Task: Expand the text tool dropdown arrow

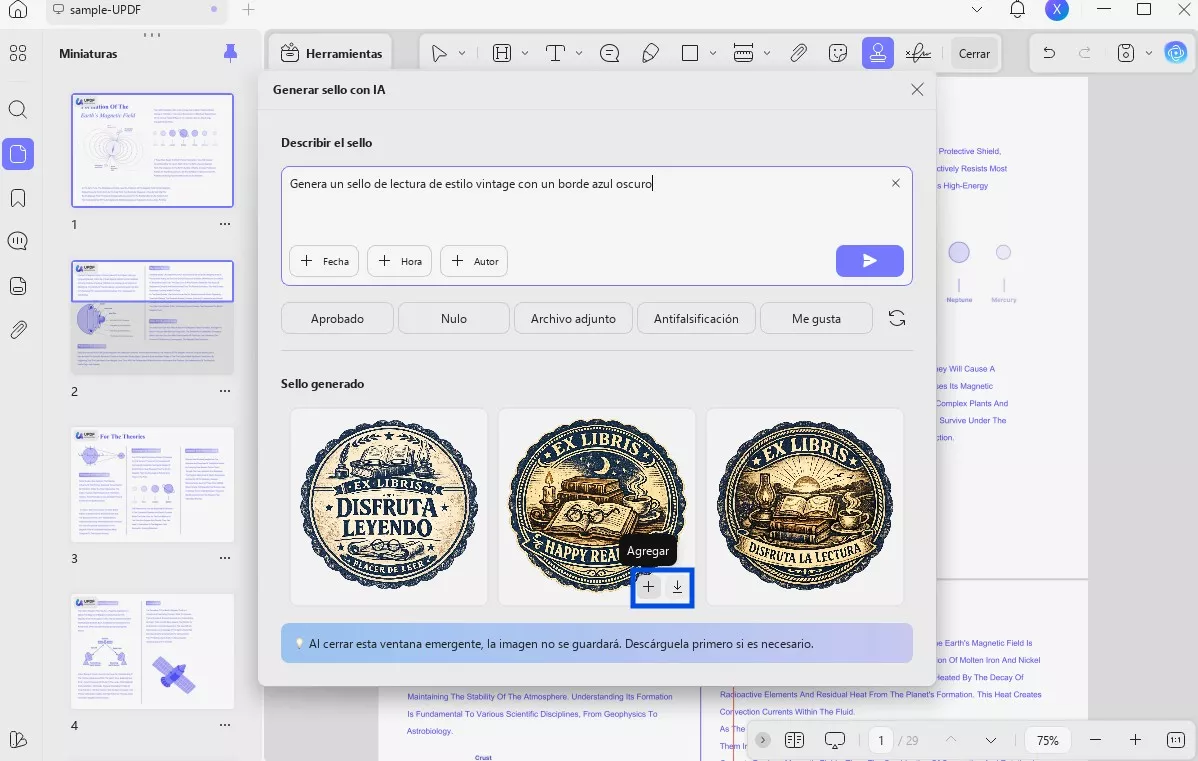Action: (x=579, y=53)
